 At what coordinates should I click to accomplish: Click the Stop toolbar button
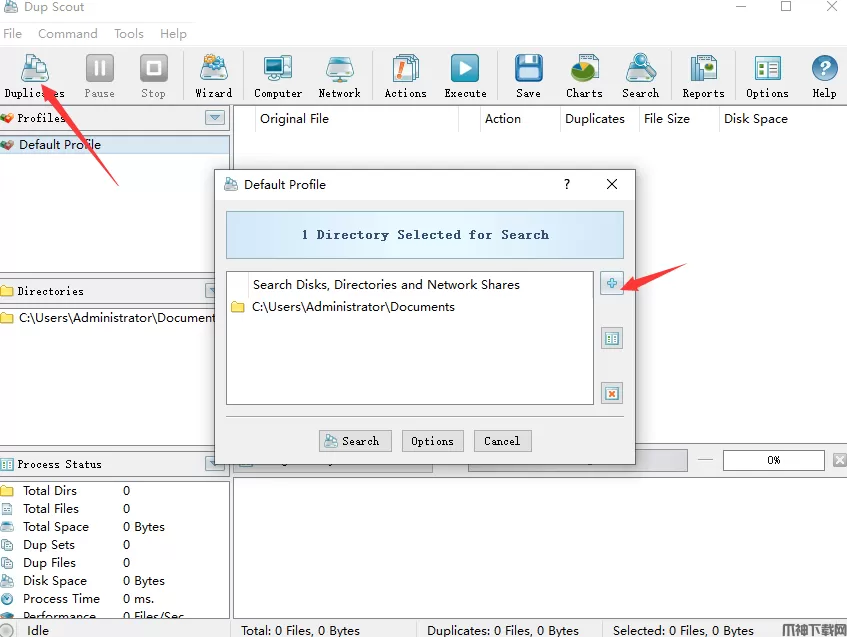click(x=153, y=76)
